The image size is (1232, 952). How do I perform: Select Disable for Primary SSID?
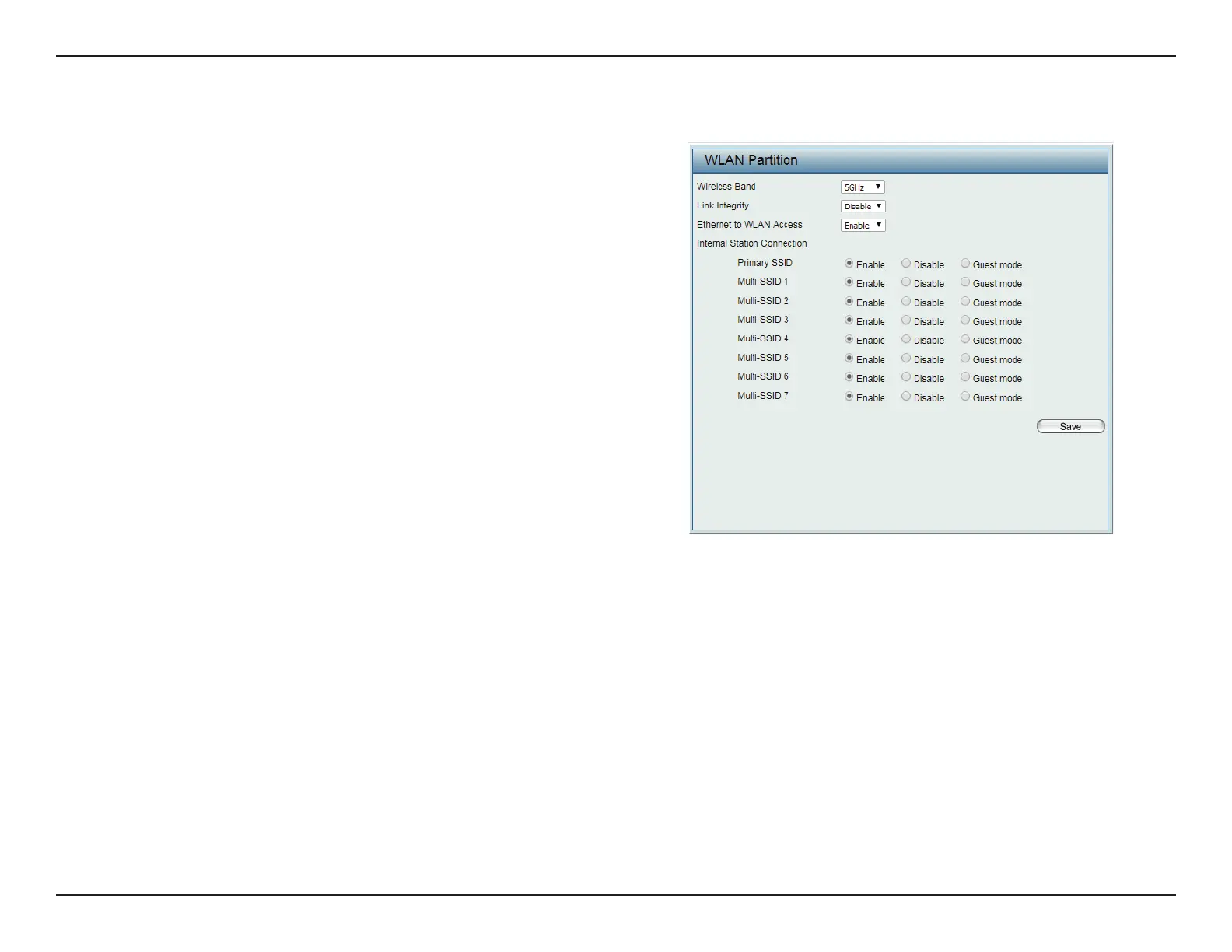tap(906, 264)
